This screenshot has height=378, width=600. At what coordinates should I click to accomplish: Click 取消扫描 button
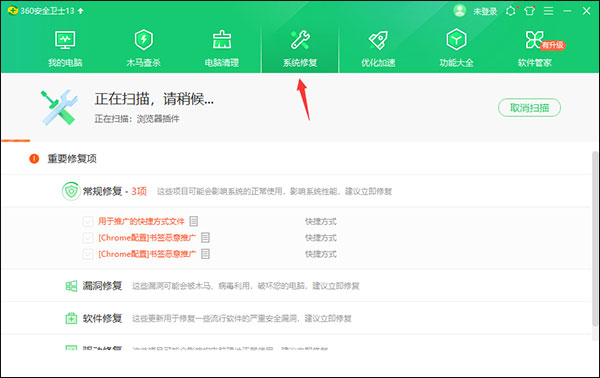[529, 108]
